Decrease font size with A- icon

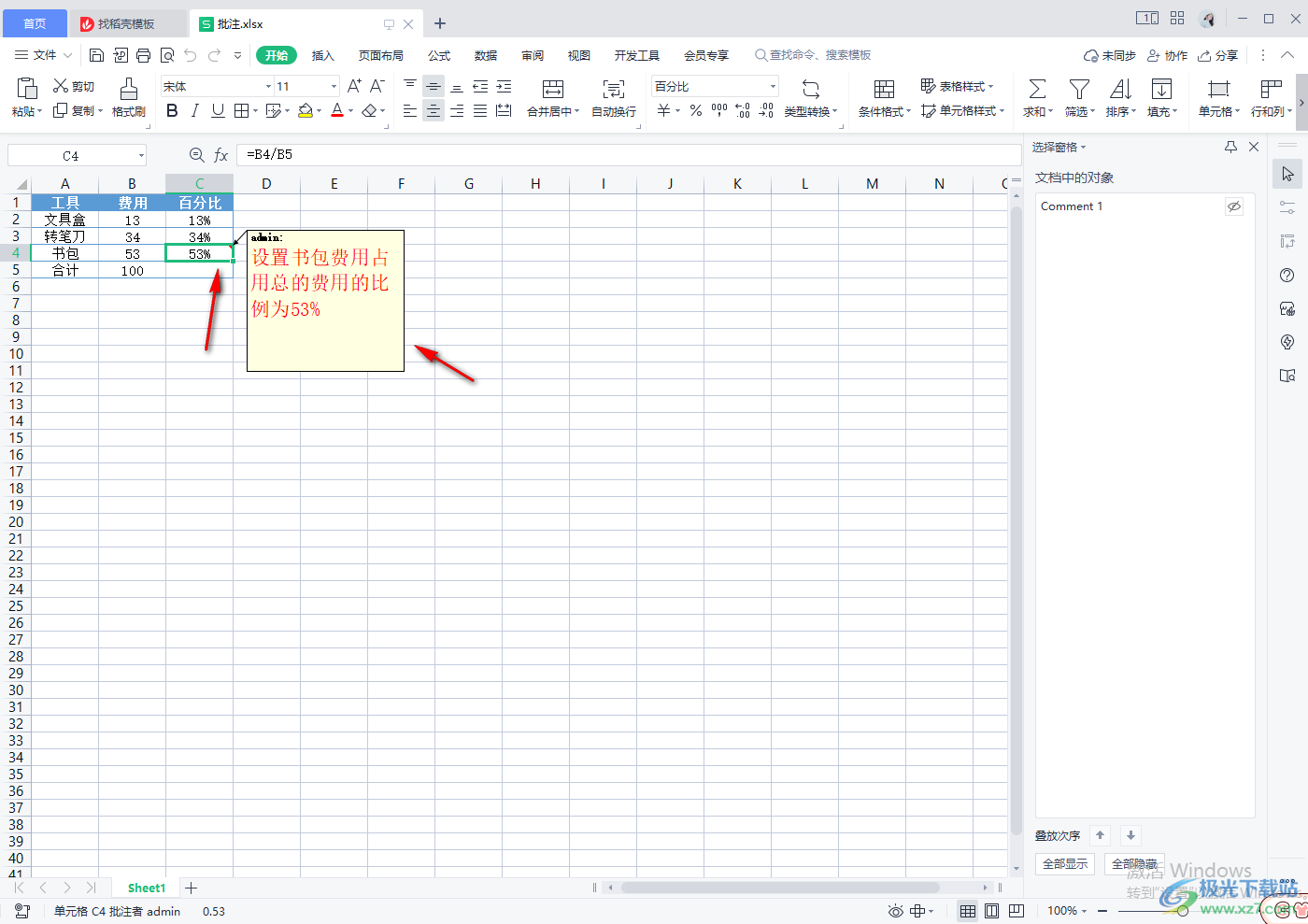tap(377, 86)
